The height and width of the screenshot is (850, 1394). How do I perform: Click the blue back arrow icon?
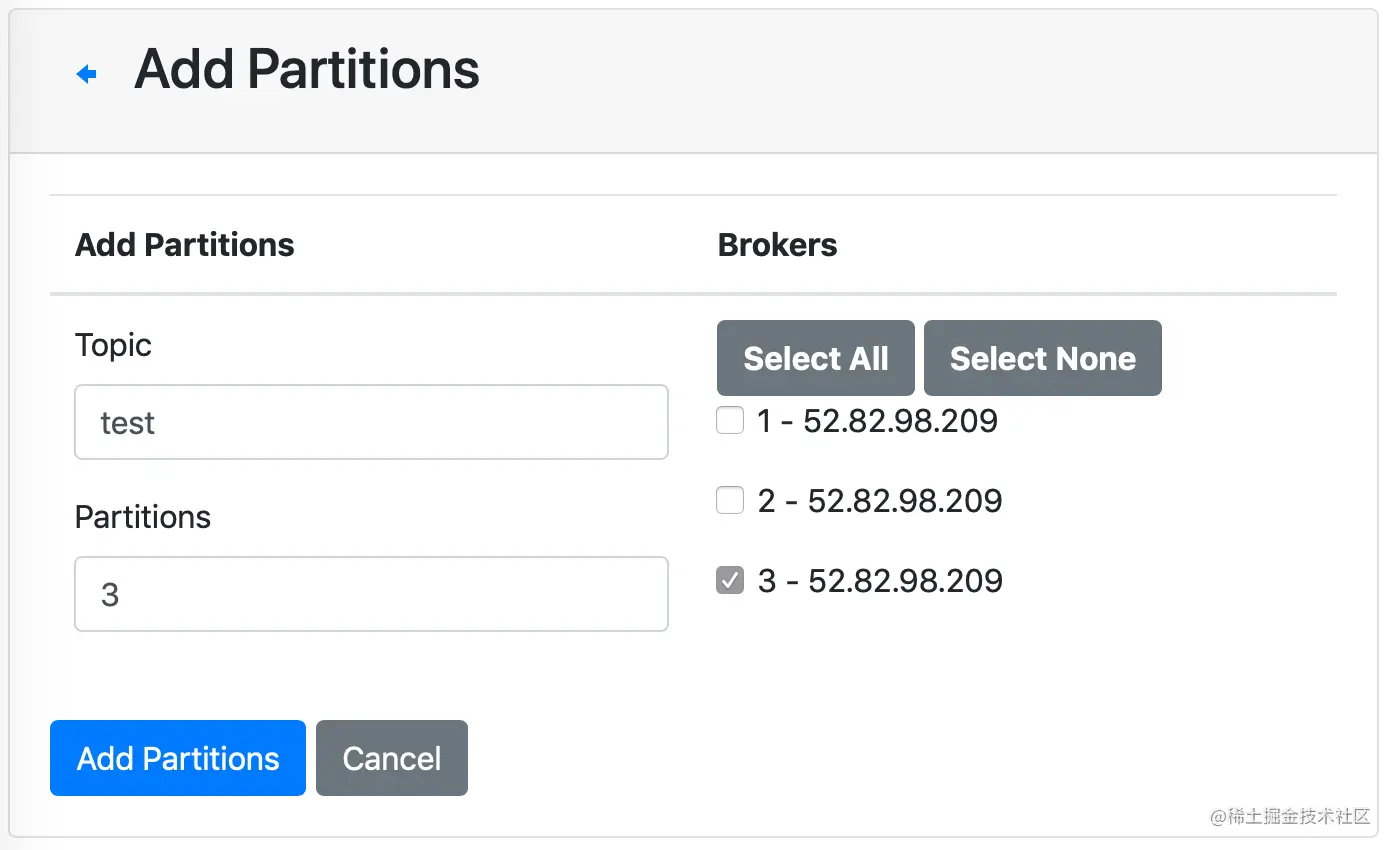[87, 74]
